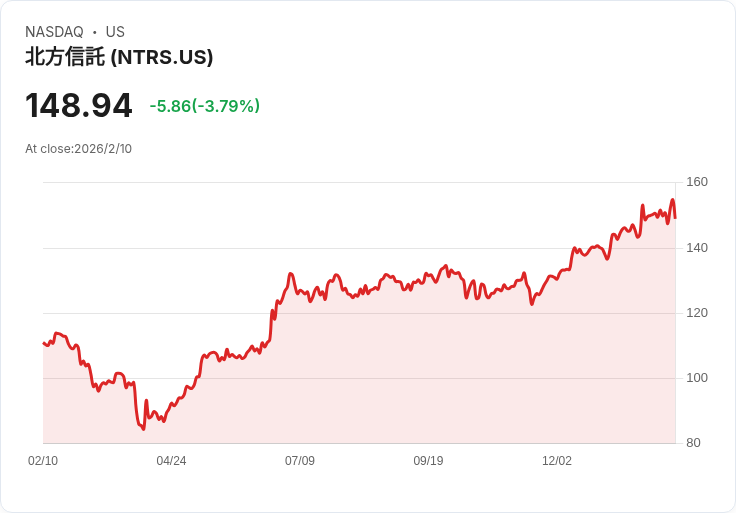Click the 04/24 date on x-axis

(x=171, y=461)
